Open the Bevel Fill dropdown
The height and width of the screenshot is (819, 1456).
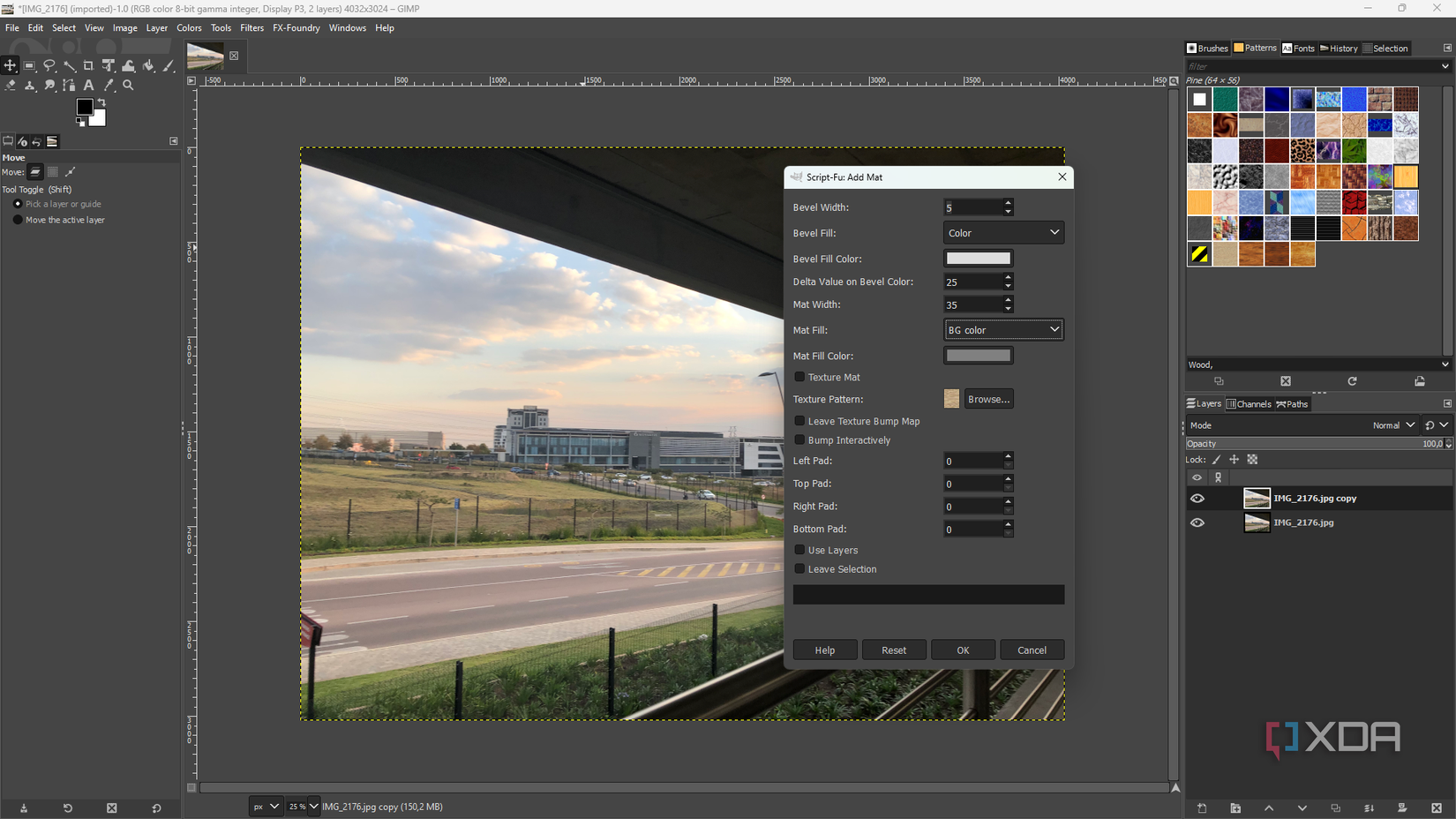click(x=1003, y=233)
